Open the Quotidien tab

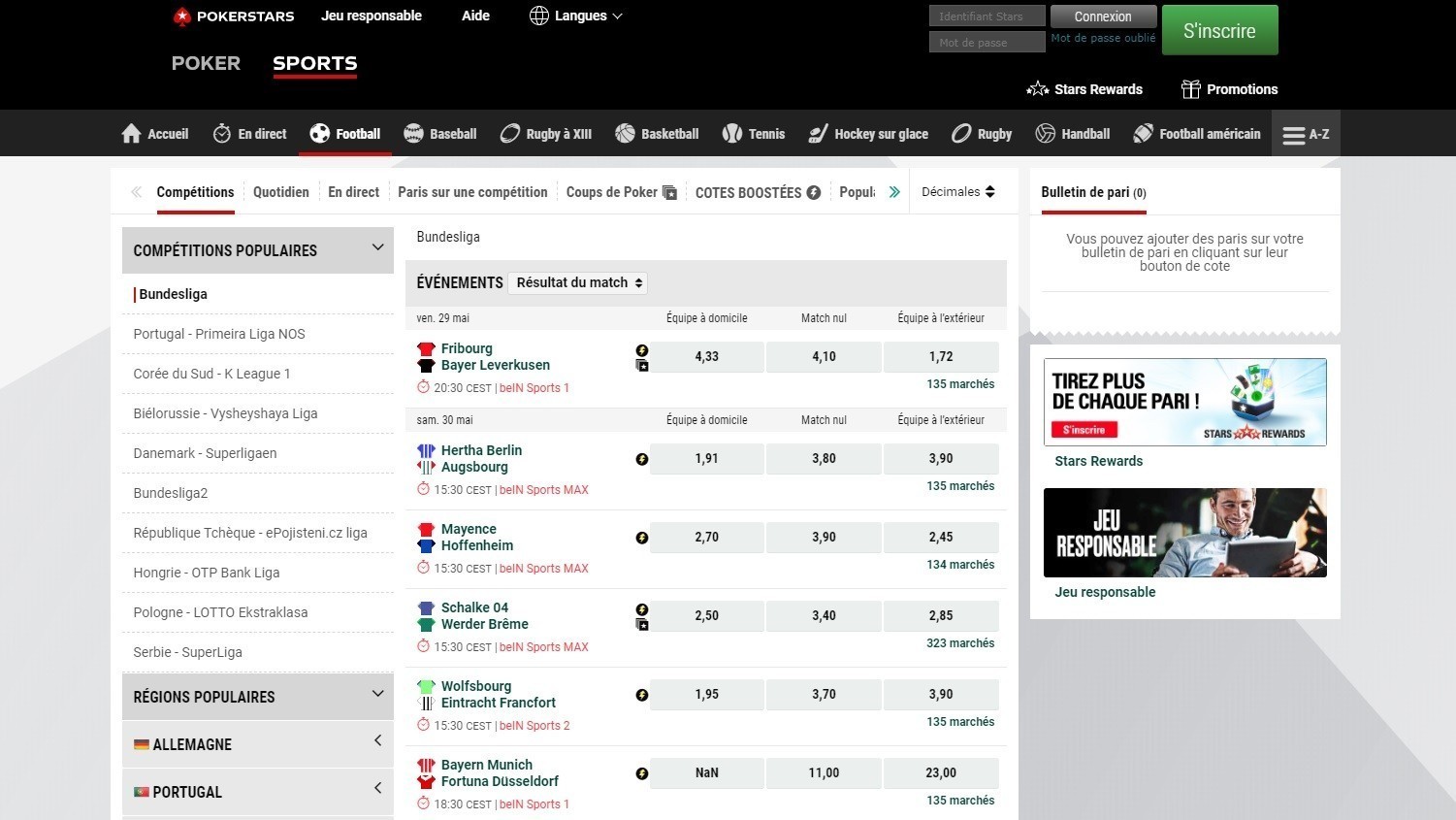point(281,192)
